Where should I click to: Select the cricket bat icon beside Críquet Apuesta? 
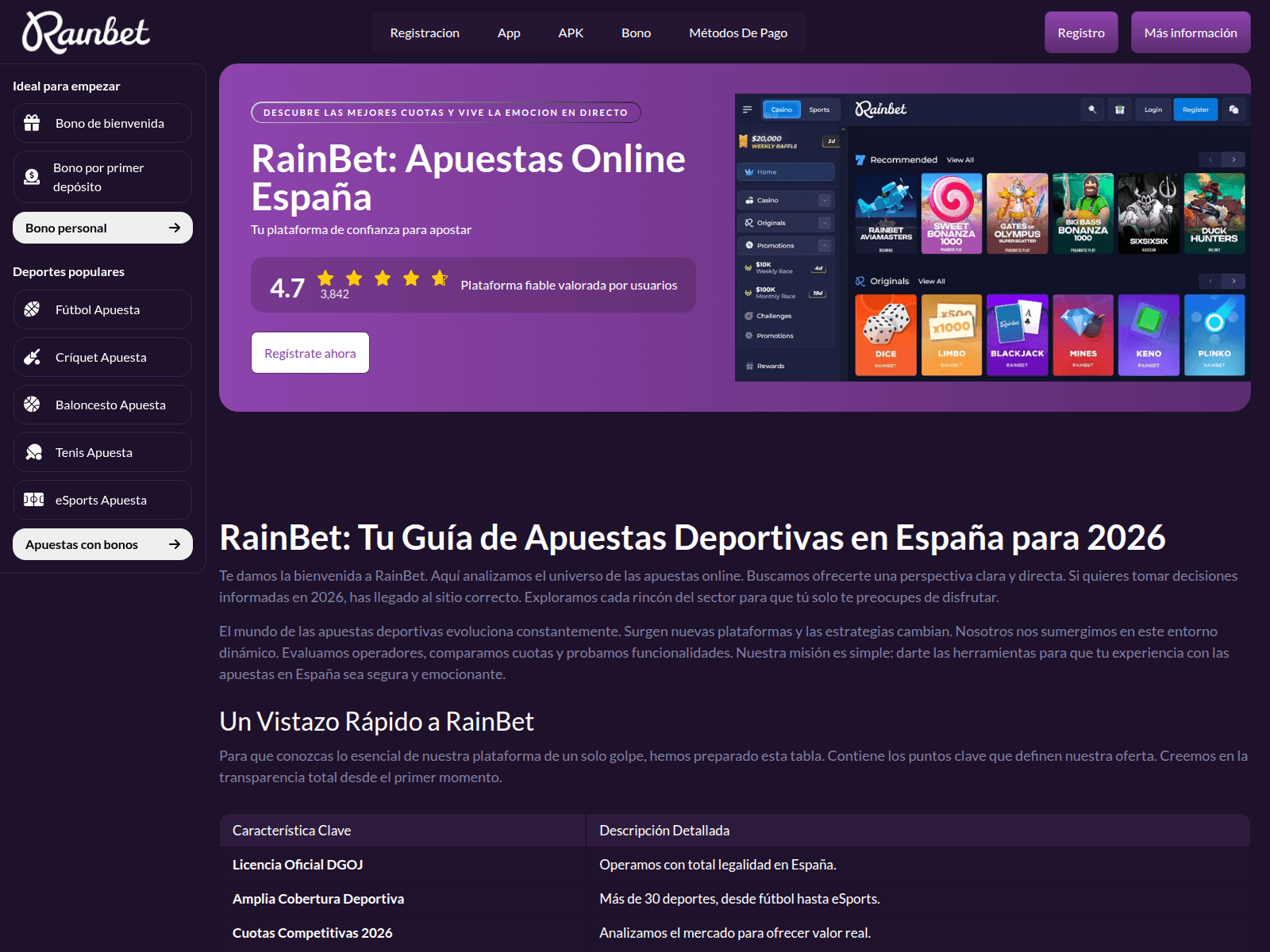[x=32, y=357]
